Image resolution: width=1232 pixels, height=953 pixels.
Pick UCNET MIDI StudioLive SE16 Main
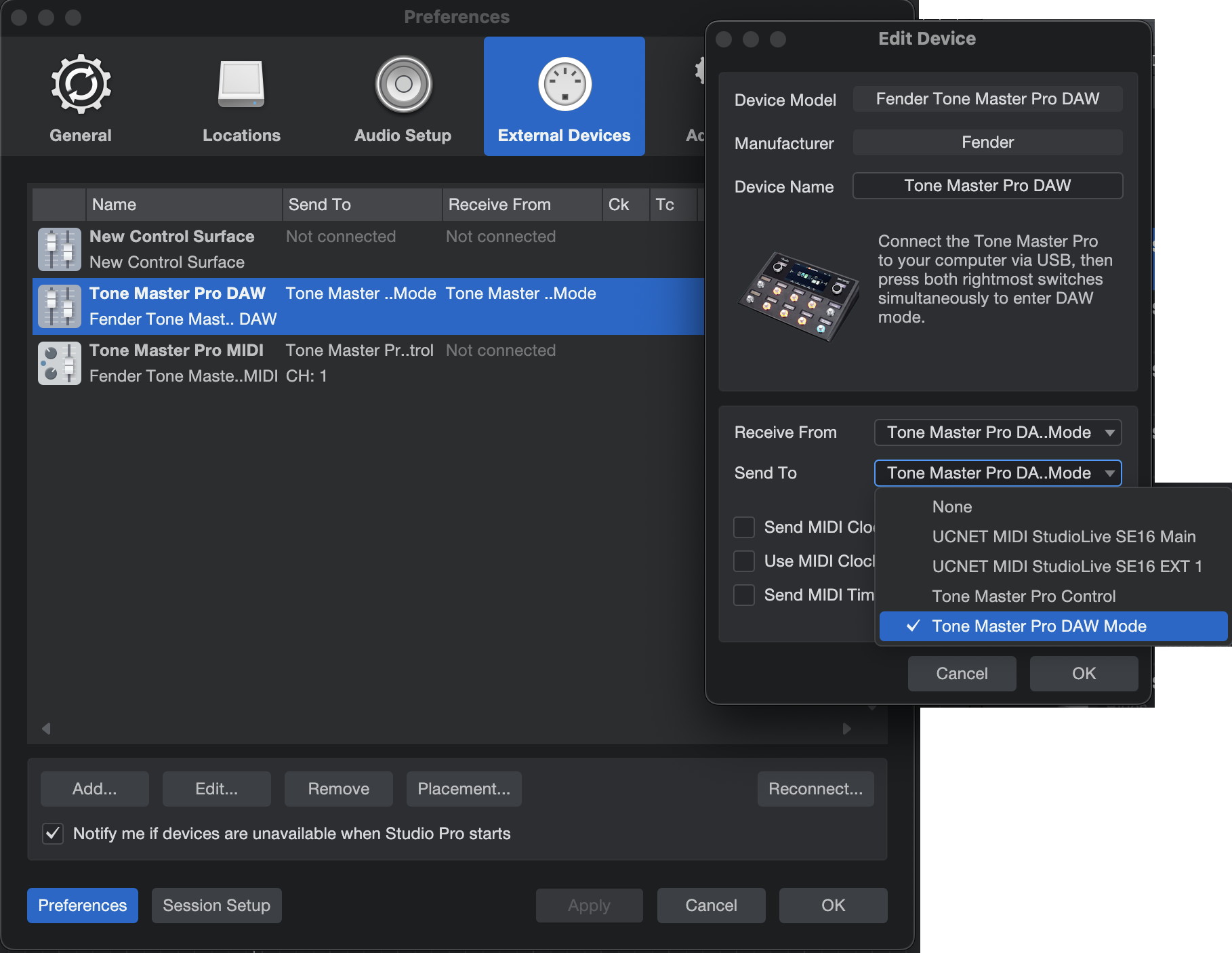pos(1063,537)
